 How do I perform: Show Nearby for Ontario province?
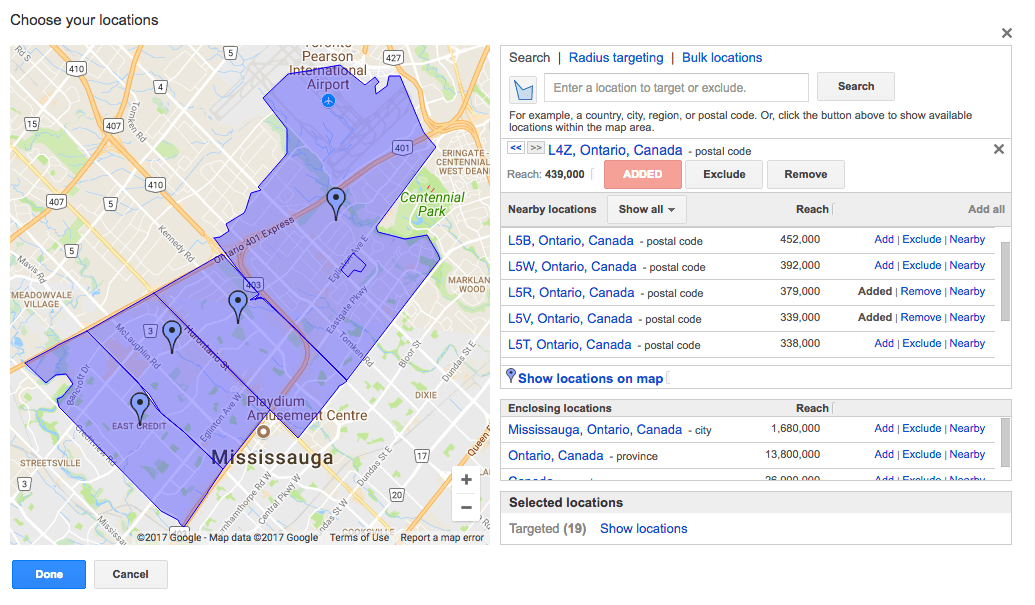tap(967, 454)
